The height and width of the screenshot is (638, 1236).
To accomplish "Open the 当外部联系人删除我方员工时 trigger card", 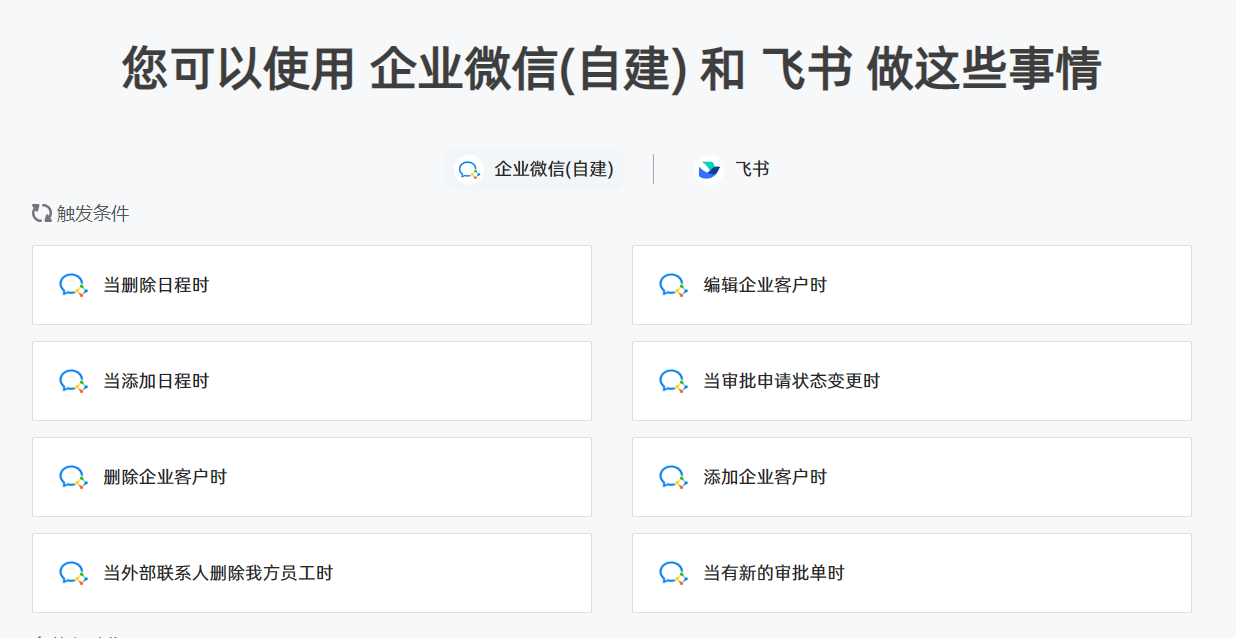I will pyautogui.click(x=312, y=573).
